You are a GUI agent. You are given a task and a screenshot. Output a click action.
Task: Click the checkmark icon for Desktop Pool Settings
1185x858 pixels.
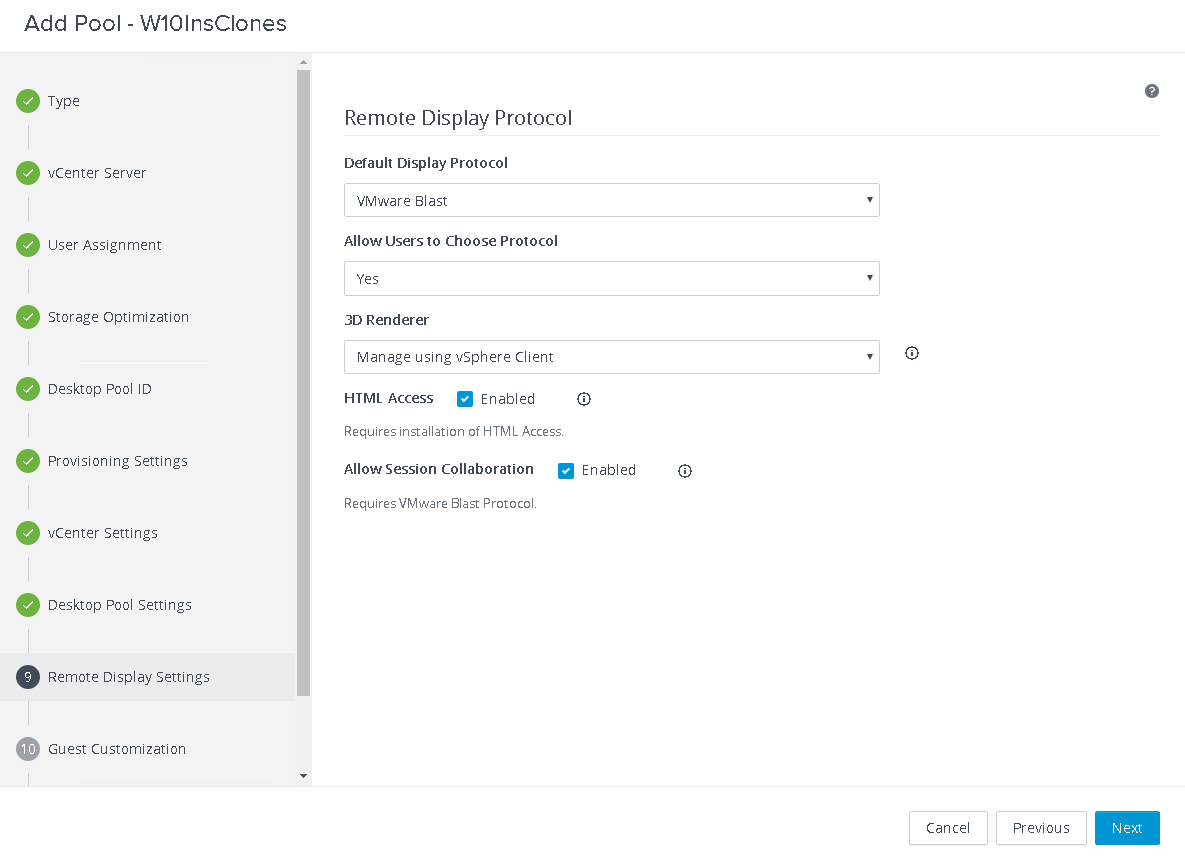(28, 605)
